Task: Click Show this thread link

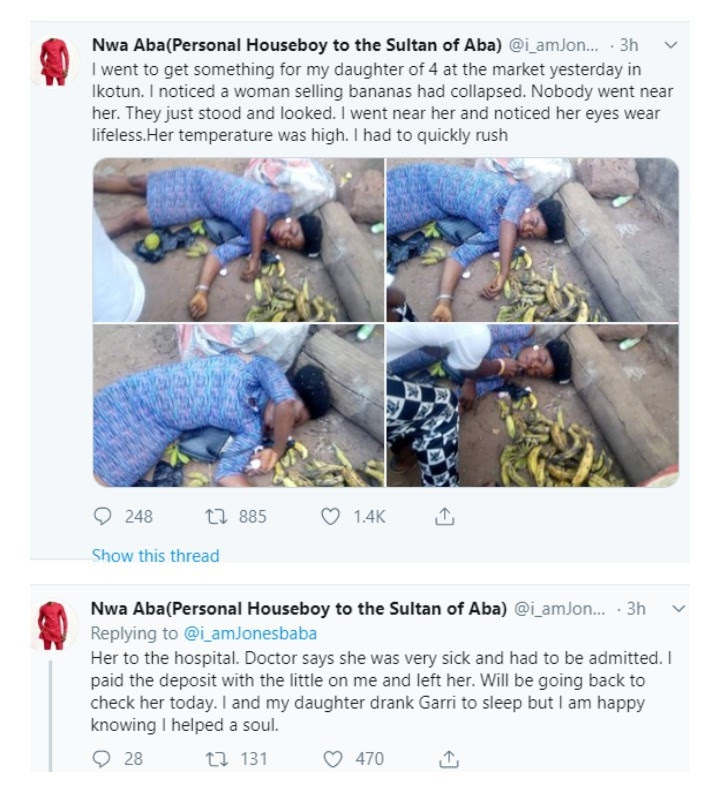Action: (155, 555)
